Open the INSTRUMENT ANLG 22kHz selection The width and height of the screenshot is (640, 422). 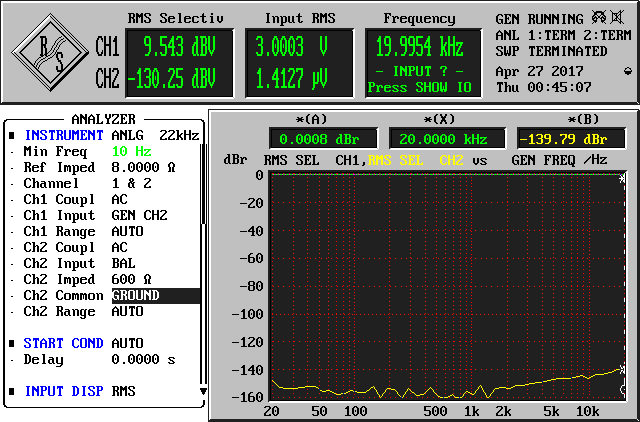[x=156, y=135]
